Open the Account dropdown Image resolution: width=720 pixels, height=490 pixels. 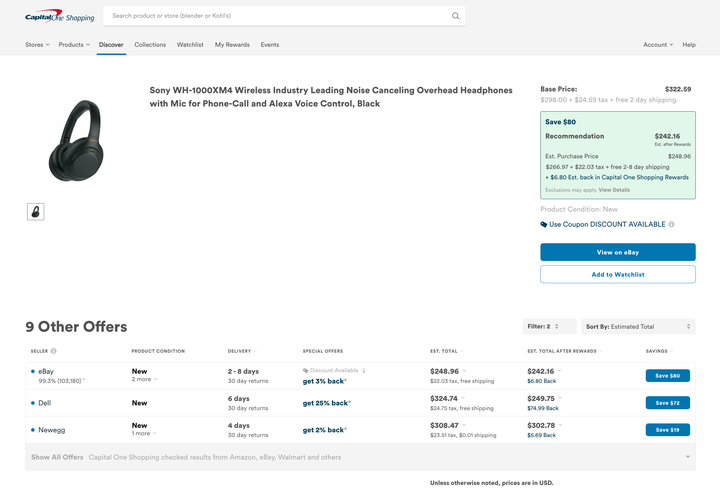tap(658, 45)
